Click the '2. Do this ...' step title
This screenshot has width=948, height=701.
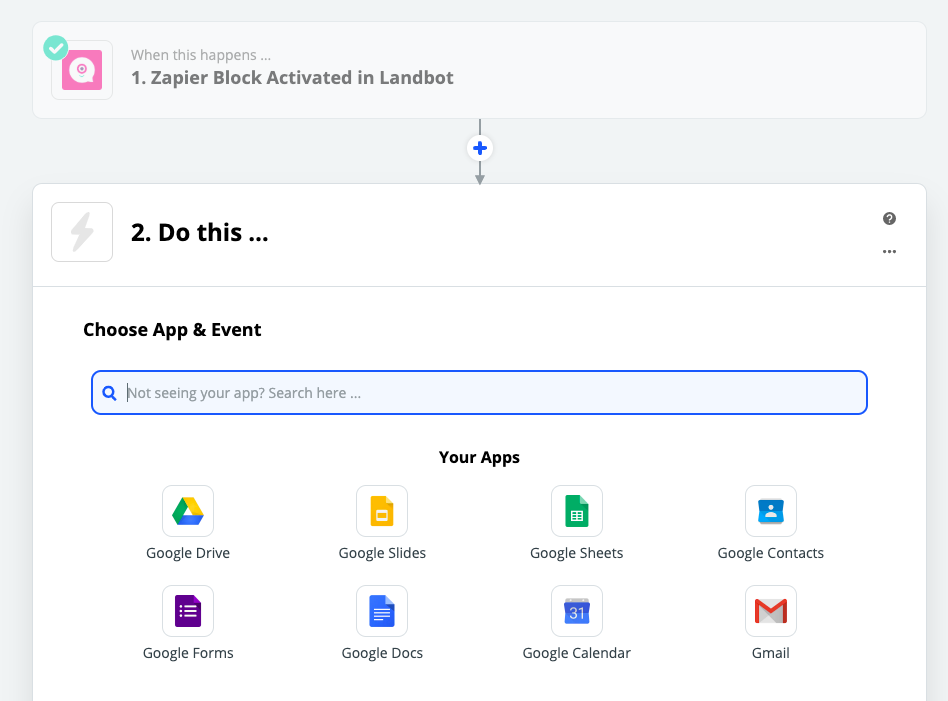tap(200, 233)
